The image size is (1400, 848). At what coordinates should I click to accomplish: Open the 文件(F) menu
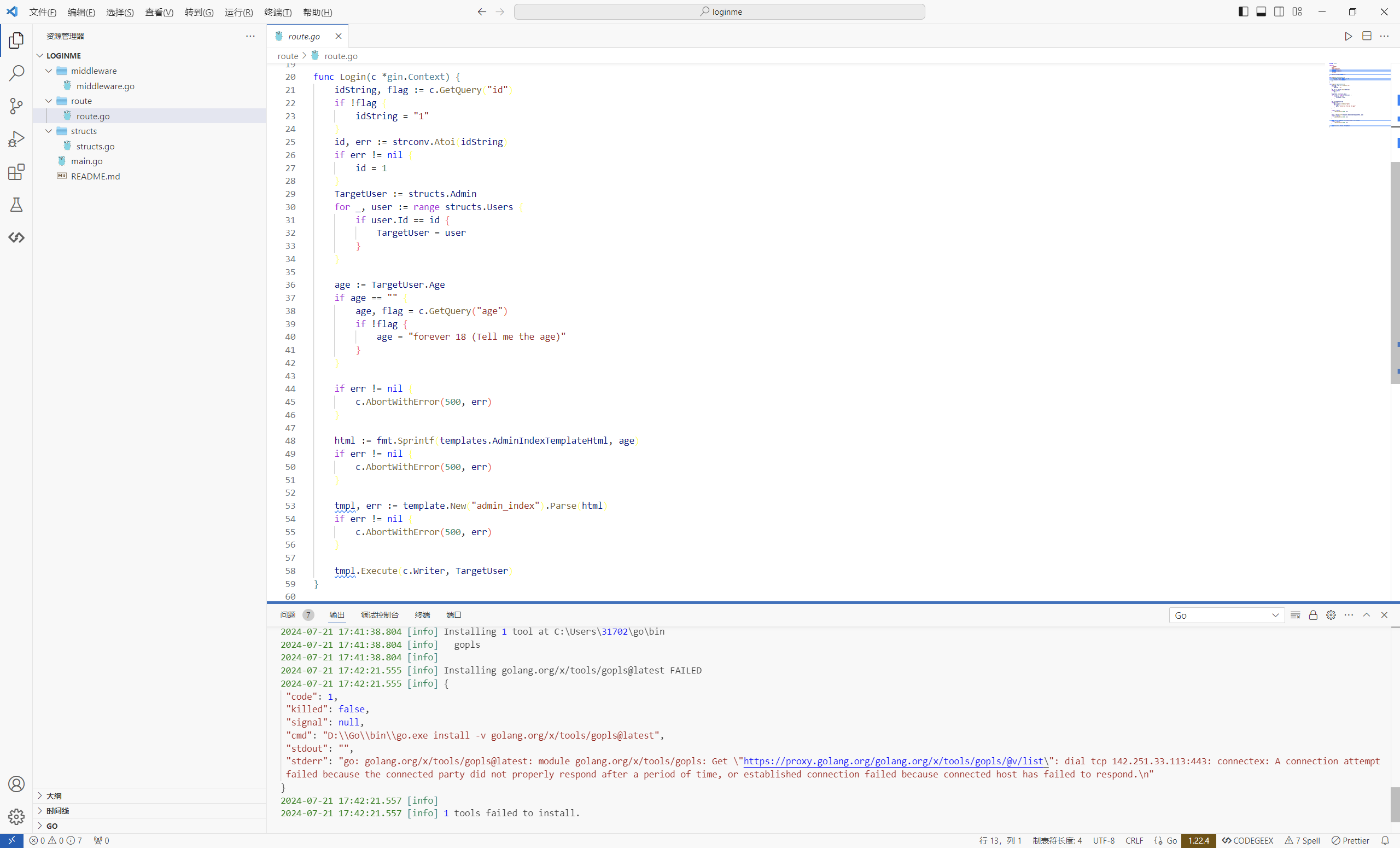click(43, 12)
